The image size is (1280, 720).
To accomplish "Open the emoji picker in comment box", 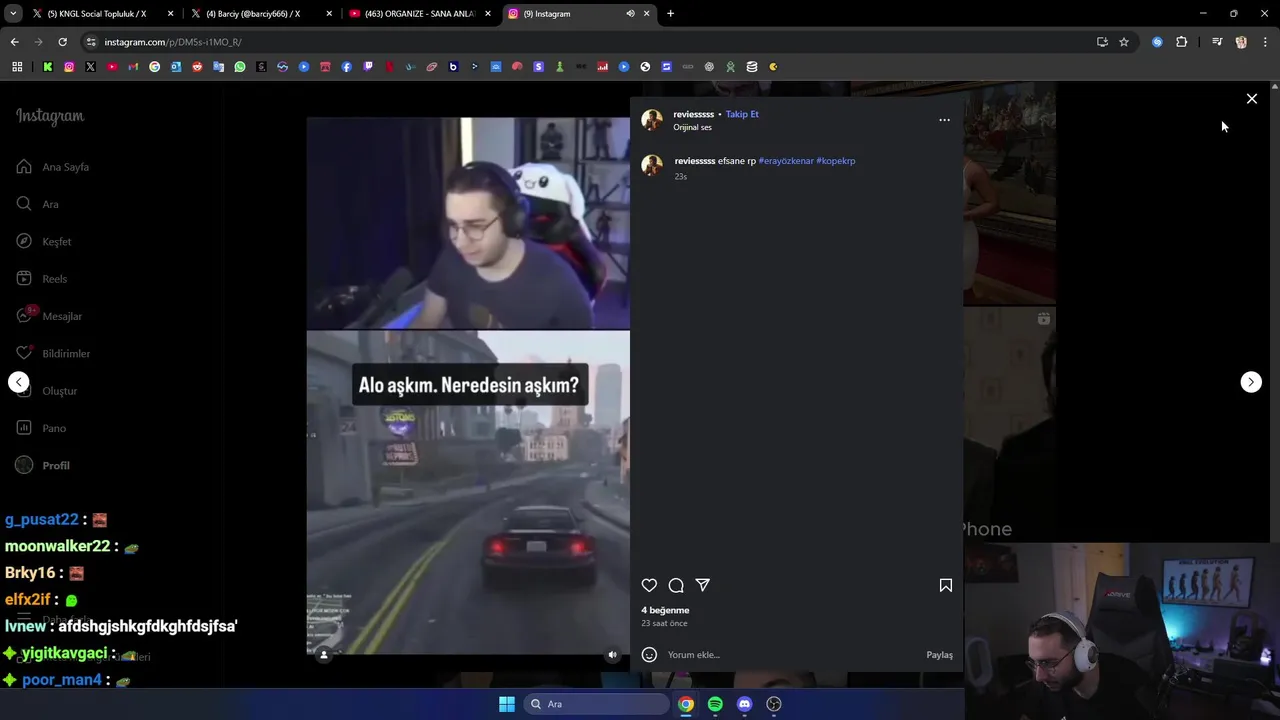I will tap(649, 655).
